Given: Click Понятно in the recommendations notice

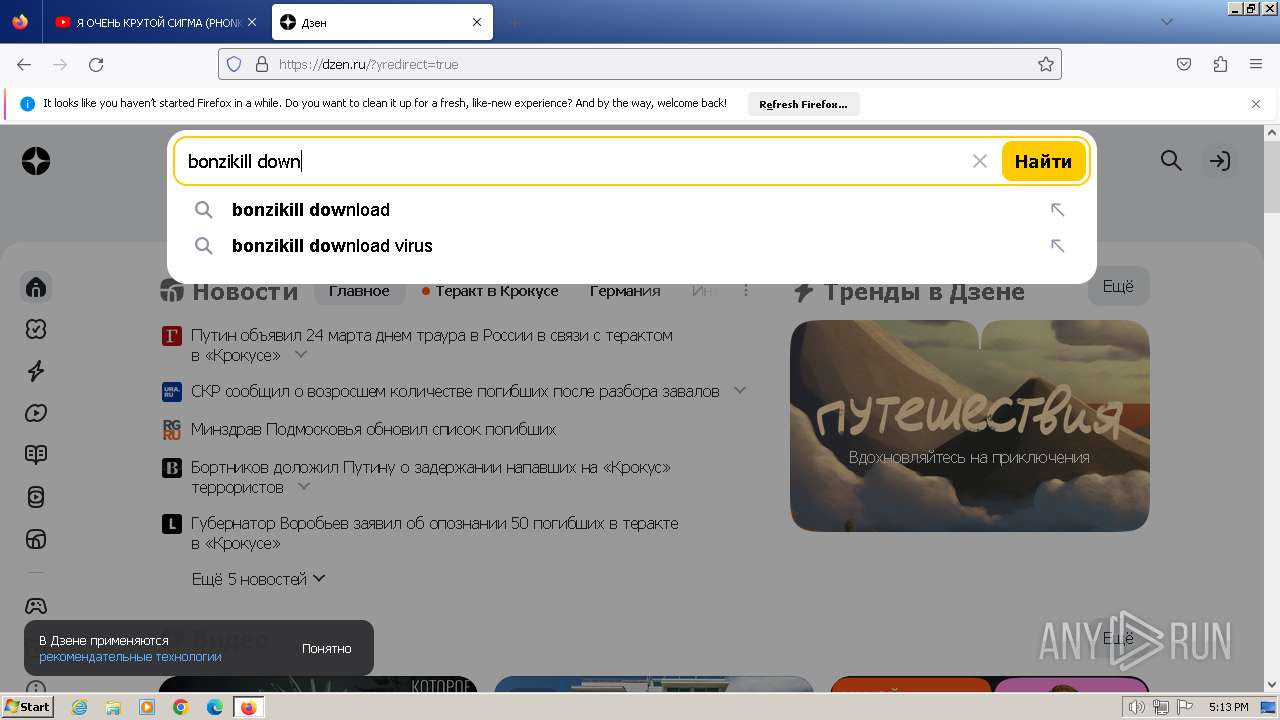Looking at the screenshot, I should pos(327,648).
